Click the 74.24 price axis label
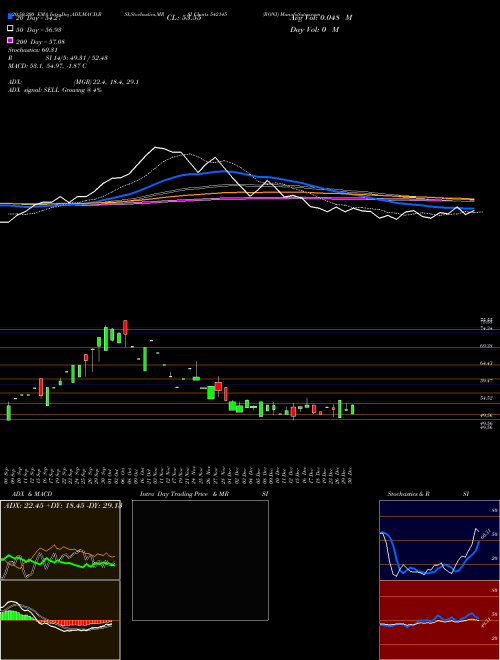This screenshot has height=660, width=500. pyautogui.click(x=487, y=327)
